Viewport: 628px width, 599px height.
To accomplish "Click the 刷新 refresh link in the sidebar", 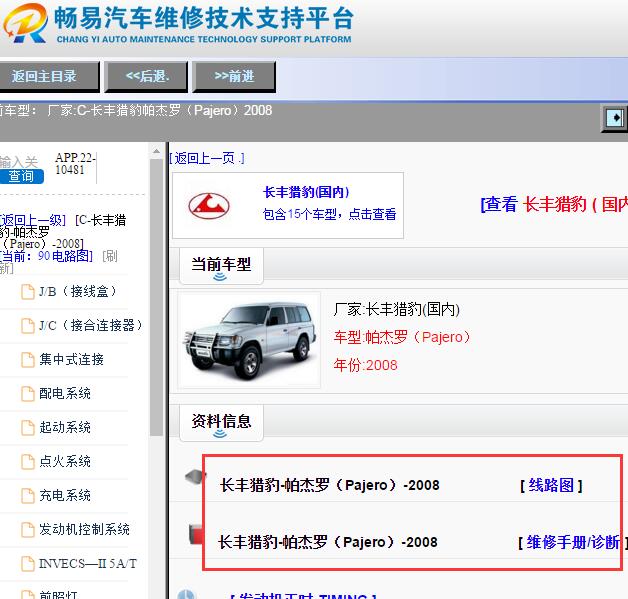I will (110, 256).
